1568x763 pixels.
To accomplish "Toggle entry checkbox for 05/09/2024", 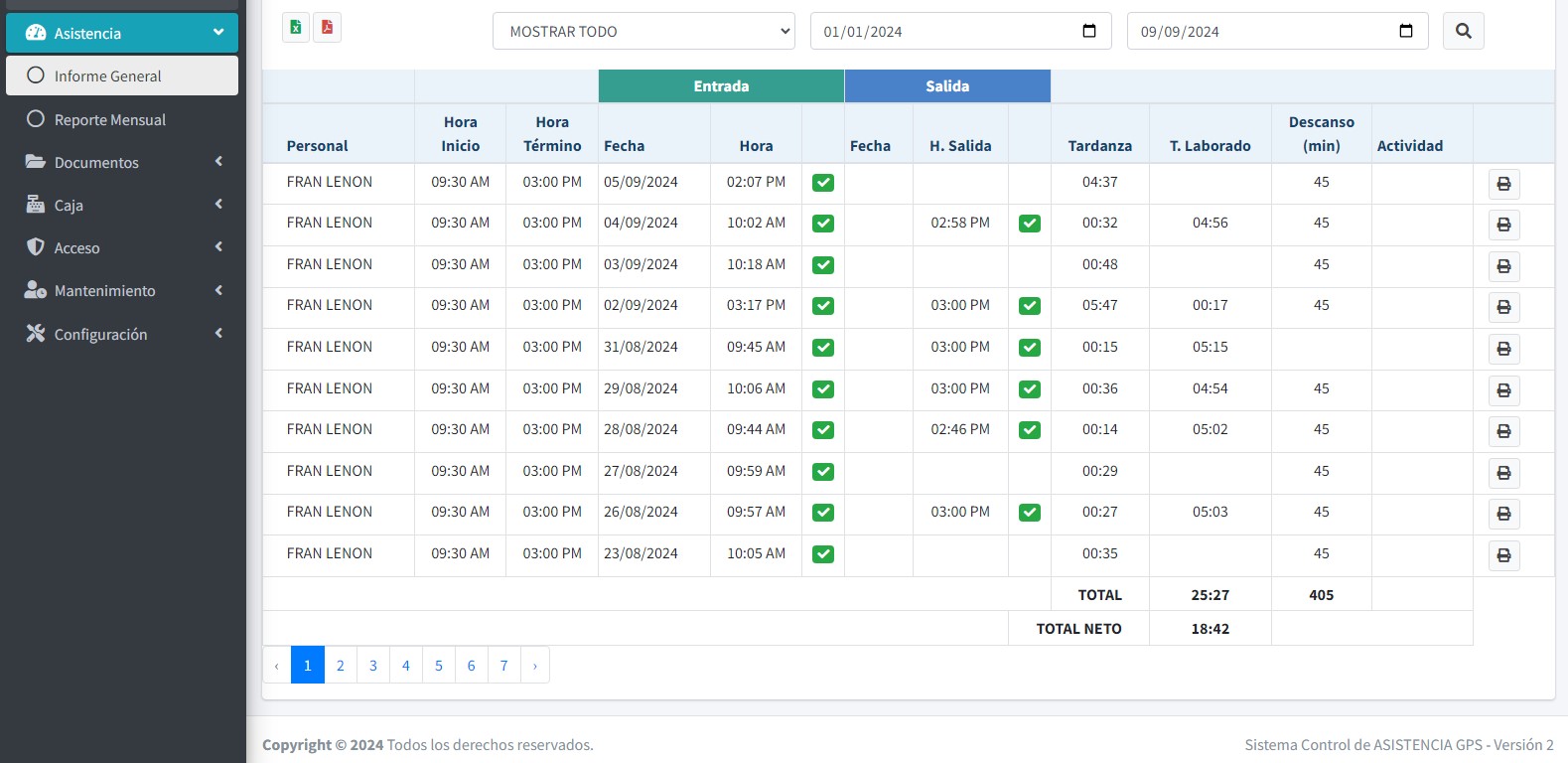I will [x=823, y=183].
